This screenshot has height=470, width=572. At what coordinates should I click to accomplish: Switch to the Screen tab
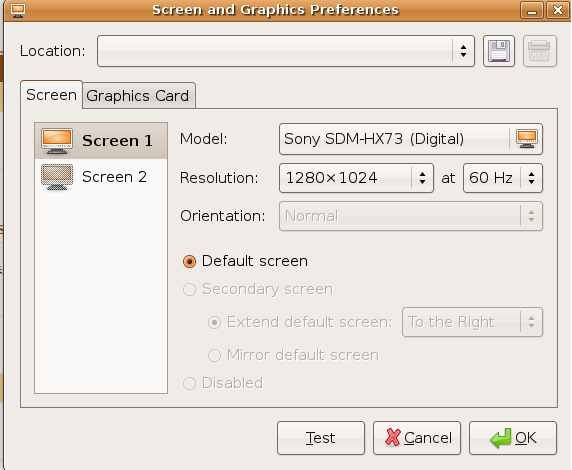click(51, 95)
